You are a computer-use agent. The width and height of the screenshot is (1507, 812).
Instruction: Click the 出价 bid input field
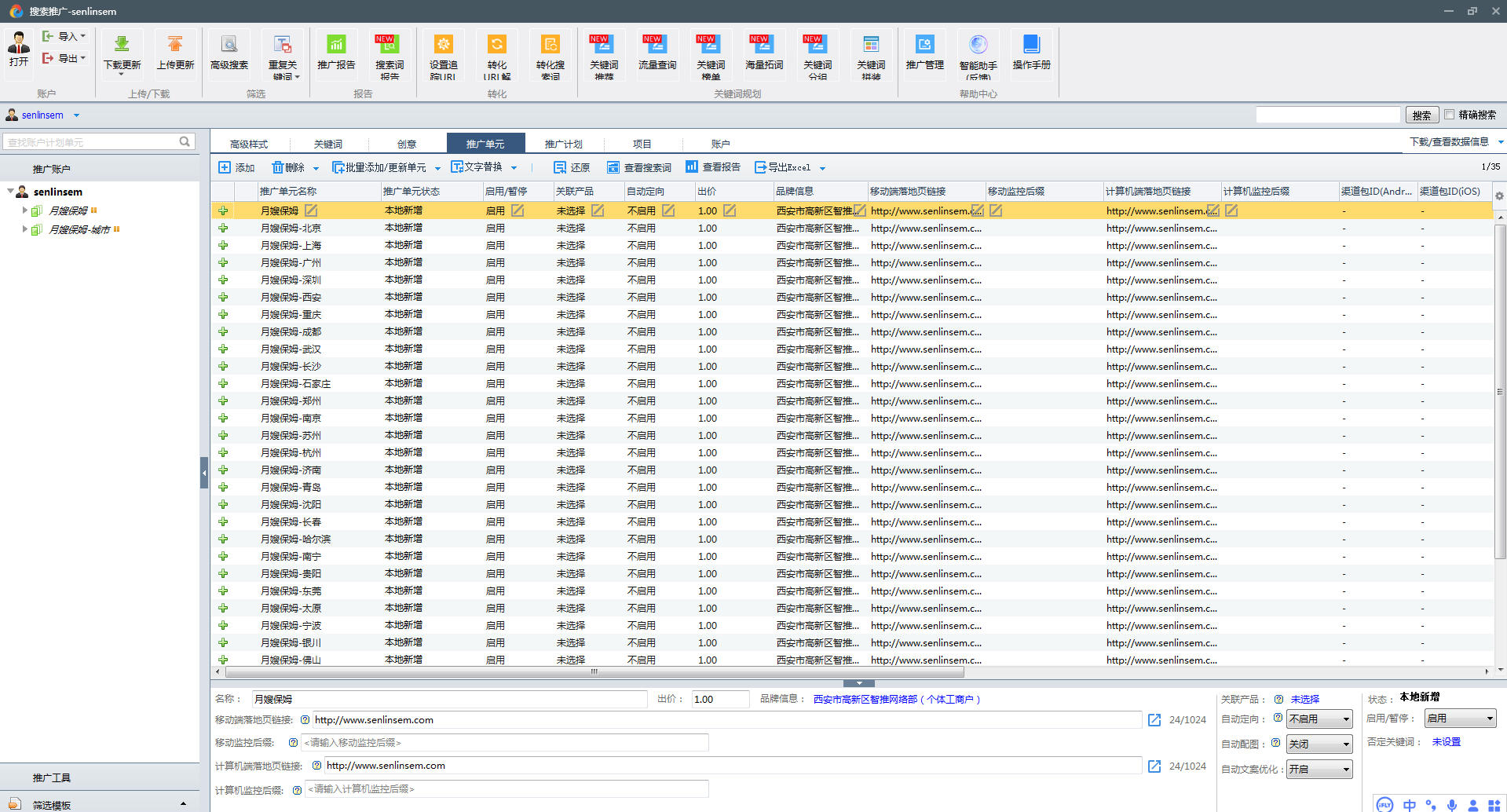click(x=719, y=700)
